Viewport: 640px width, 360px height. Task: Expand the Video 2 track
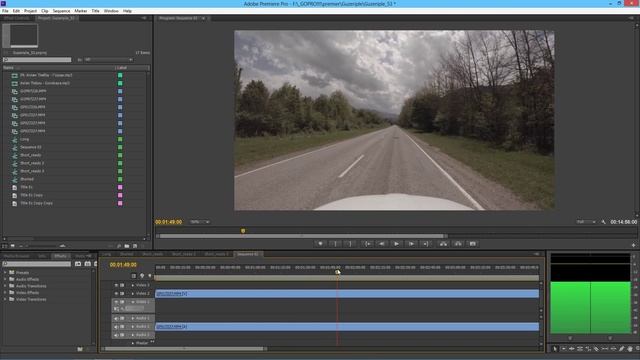133,293
